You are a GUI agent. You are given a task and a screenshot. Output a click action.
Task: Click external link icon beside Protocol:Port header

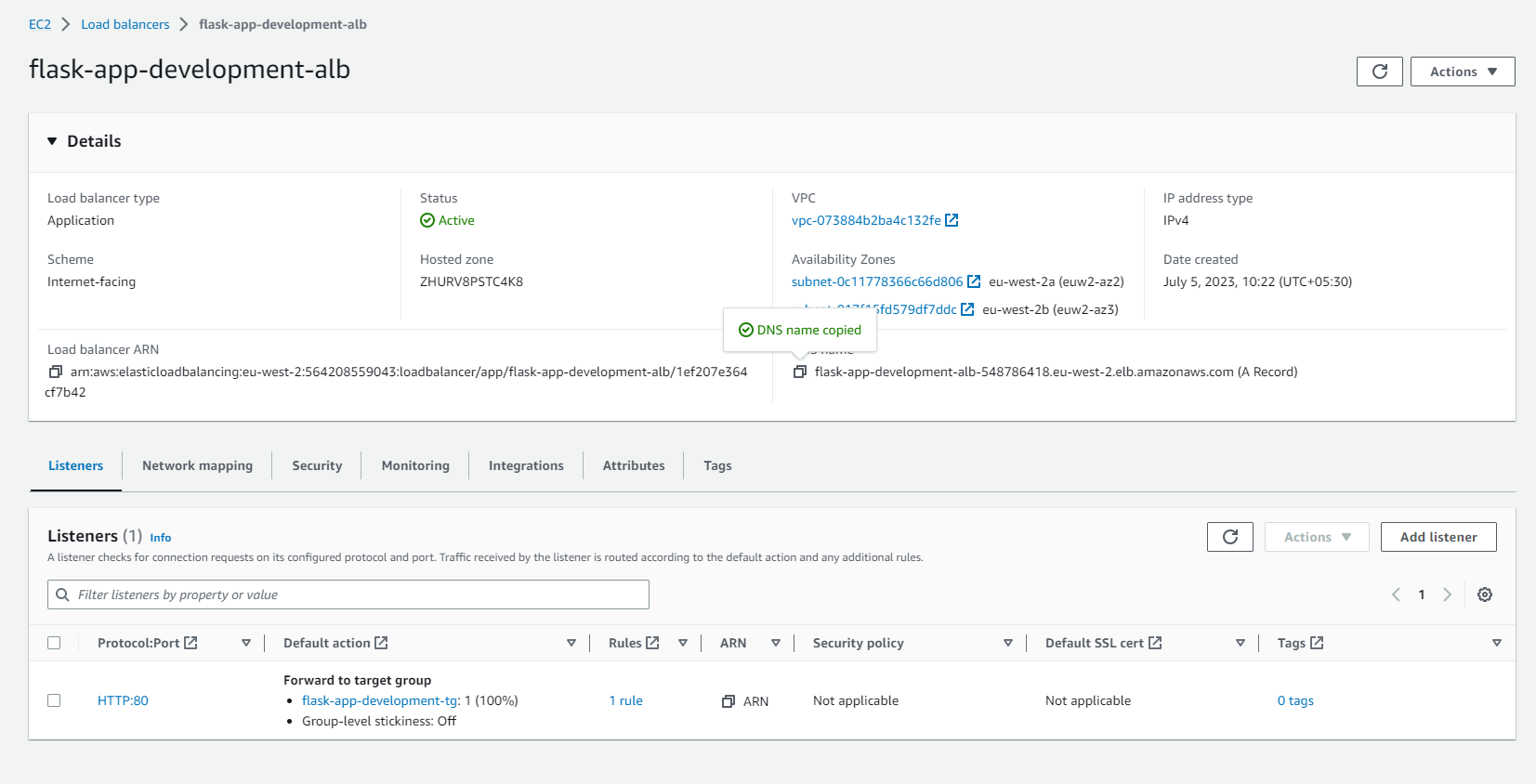tap(190, 643)
